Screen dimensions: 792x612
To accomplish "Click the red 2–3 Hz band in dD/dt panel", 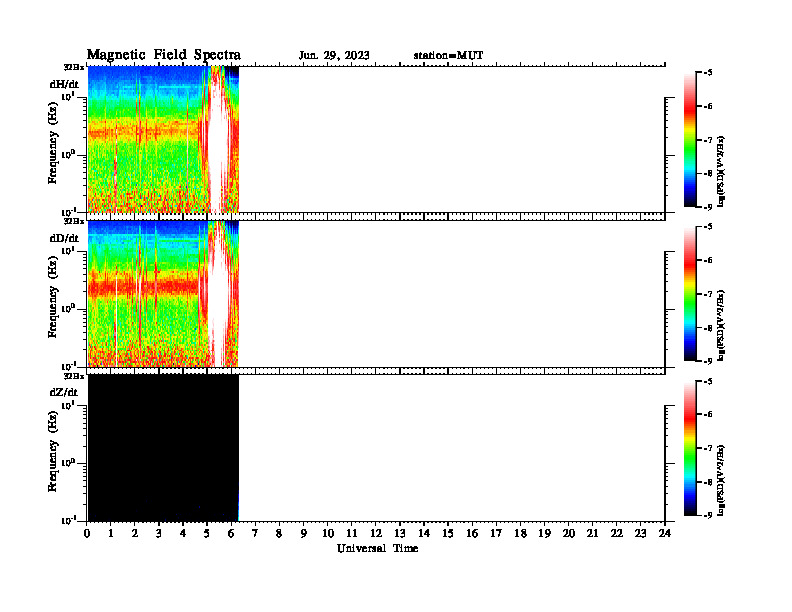I will [144, 288].
